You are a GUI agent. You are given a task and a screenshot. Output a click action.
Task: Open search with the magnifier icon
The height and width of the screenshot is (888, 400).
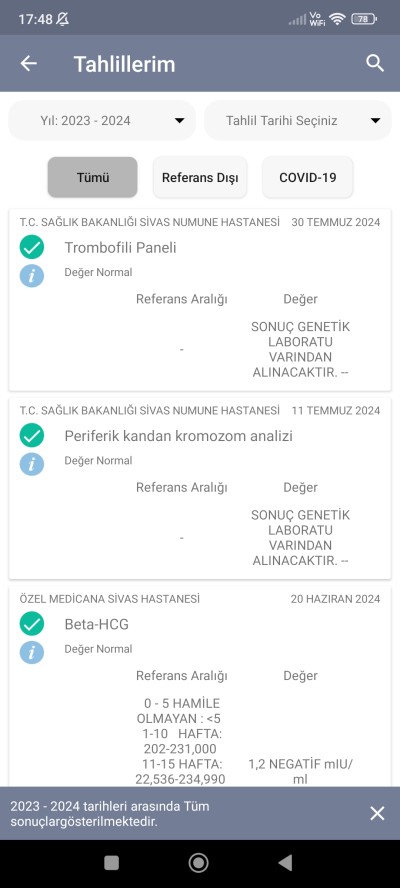(375, 63)
